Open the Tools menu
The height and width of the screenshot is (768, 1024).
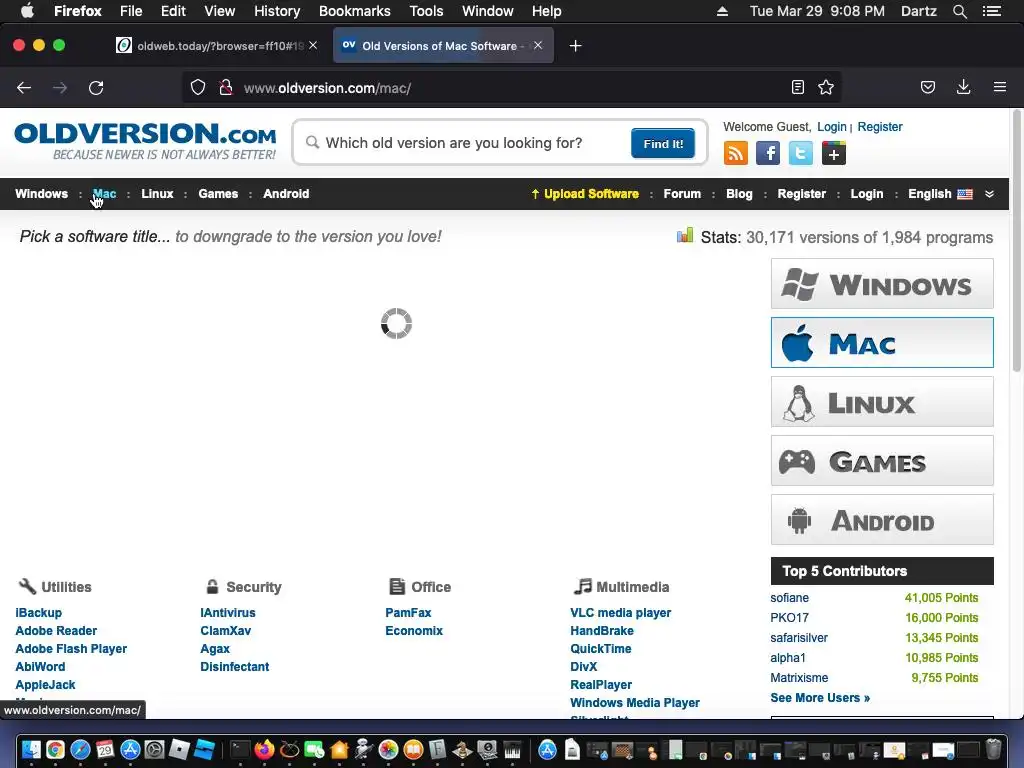point(426,11)
